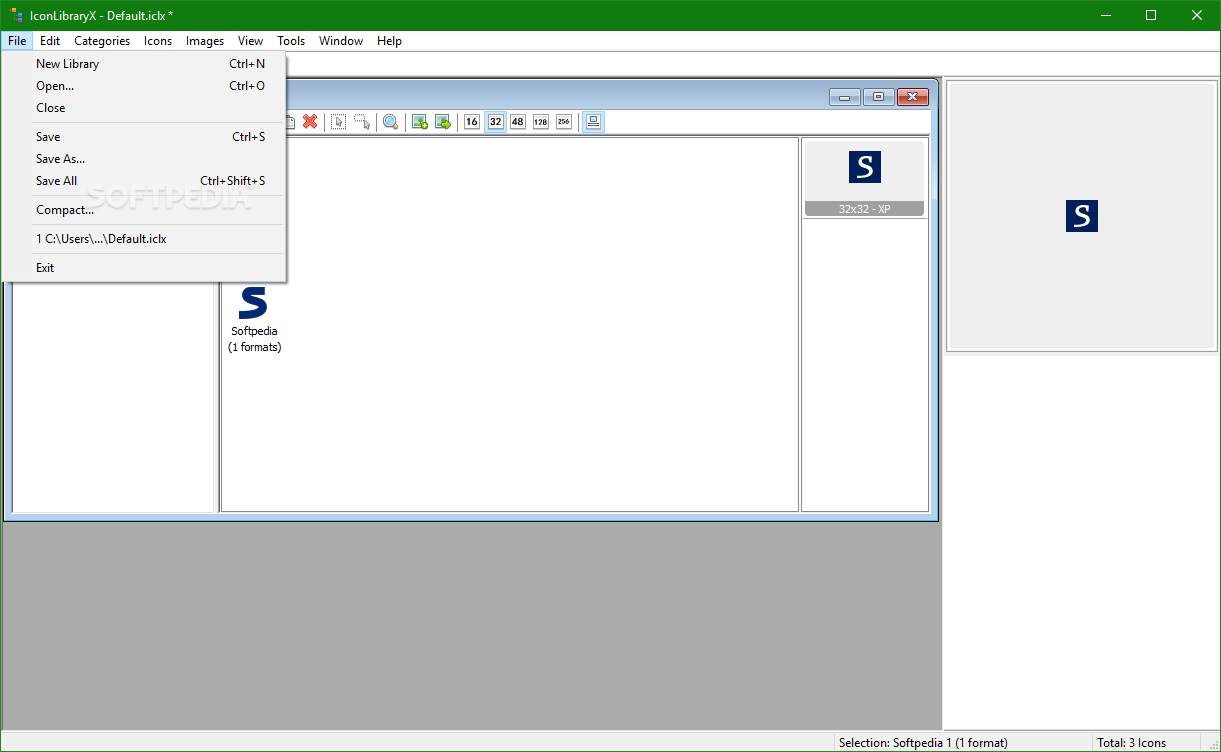Click the magnifier search icon
The height and width of the screenshot is (752, 1221).
(x=391, y=121)
